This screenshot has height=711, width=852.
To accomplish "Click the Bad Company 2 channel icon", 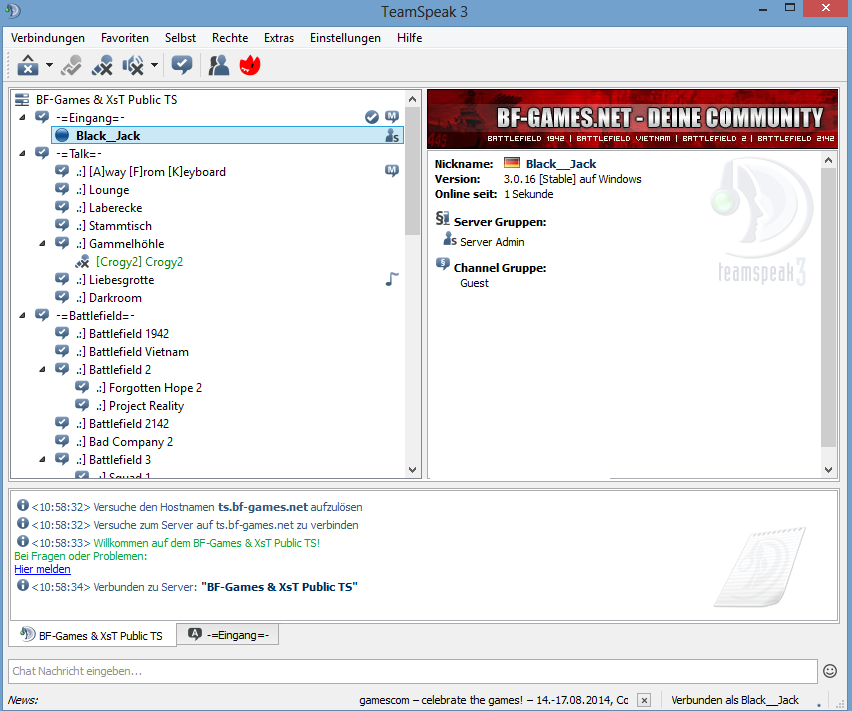I will pos(62,441).
